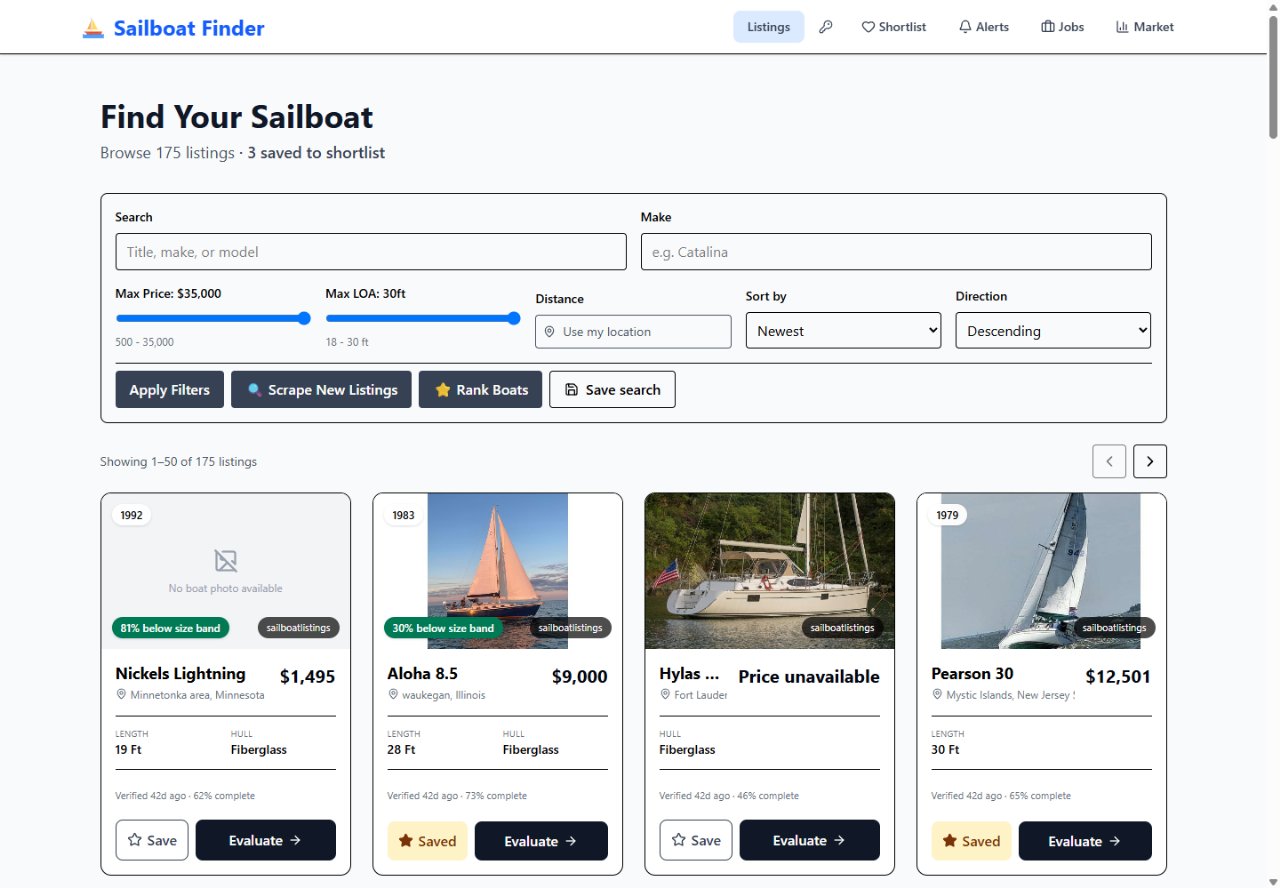Focus the Search title, make, or model field
The image size is (1280, 888).
(x=371, y=252)
